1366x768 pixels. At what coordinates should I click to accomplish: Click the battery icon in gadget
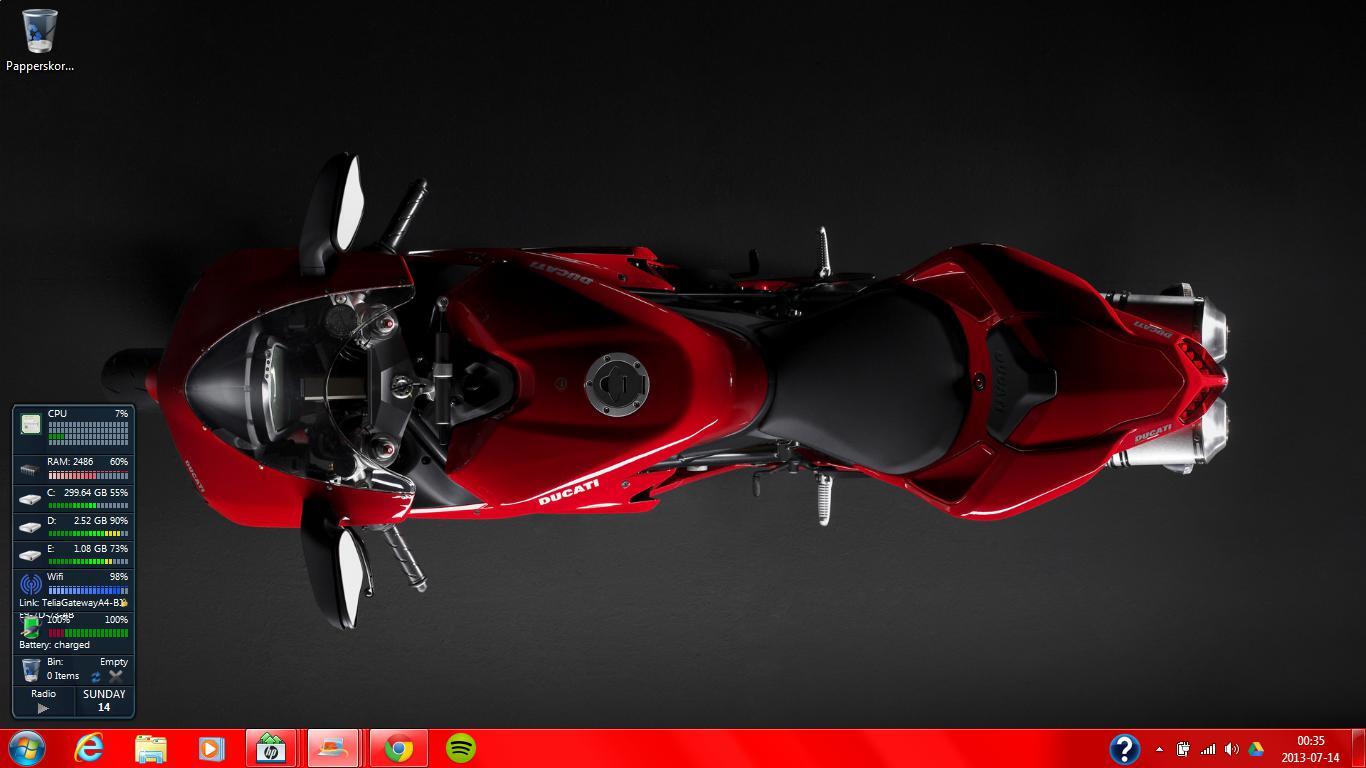(30, 628)
